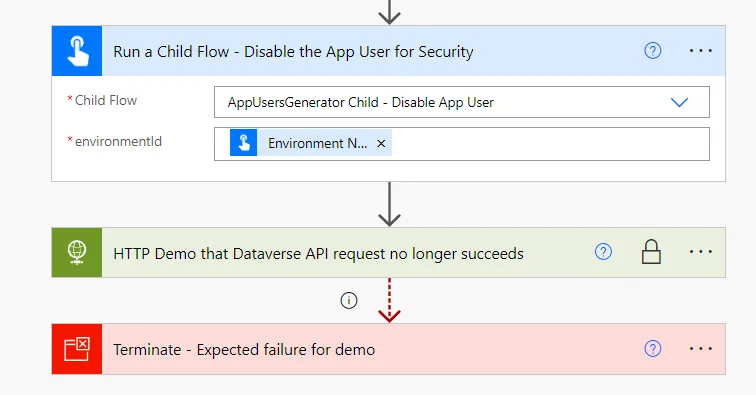This screenshot has width=756, height=395.
Task: Remove the Environment N... token from environmentId
Action: [x=381, y=143]
